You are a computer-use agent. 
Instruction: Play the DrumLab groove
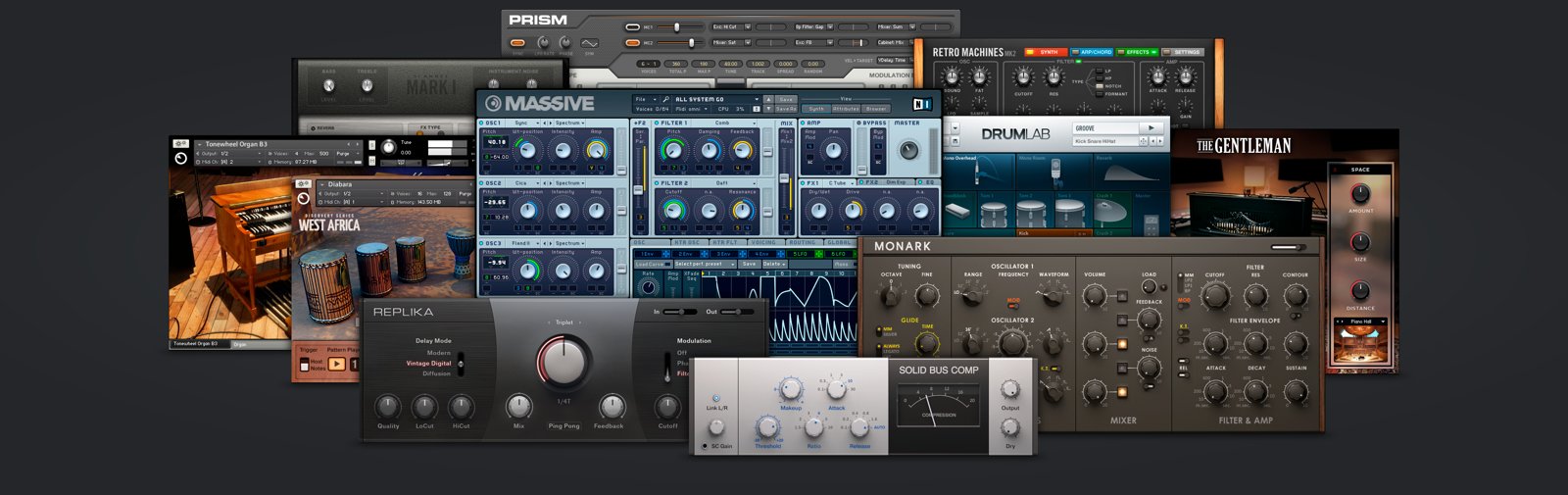[1151, 128]
